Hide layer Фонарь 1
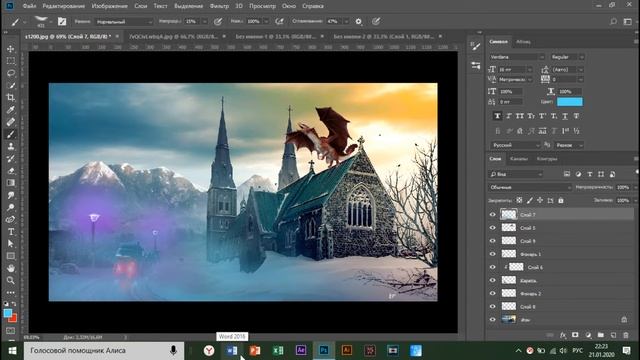 (493, 254)
